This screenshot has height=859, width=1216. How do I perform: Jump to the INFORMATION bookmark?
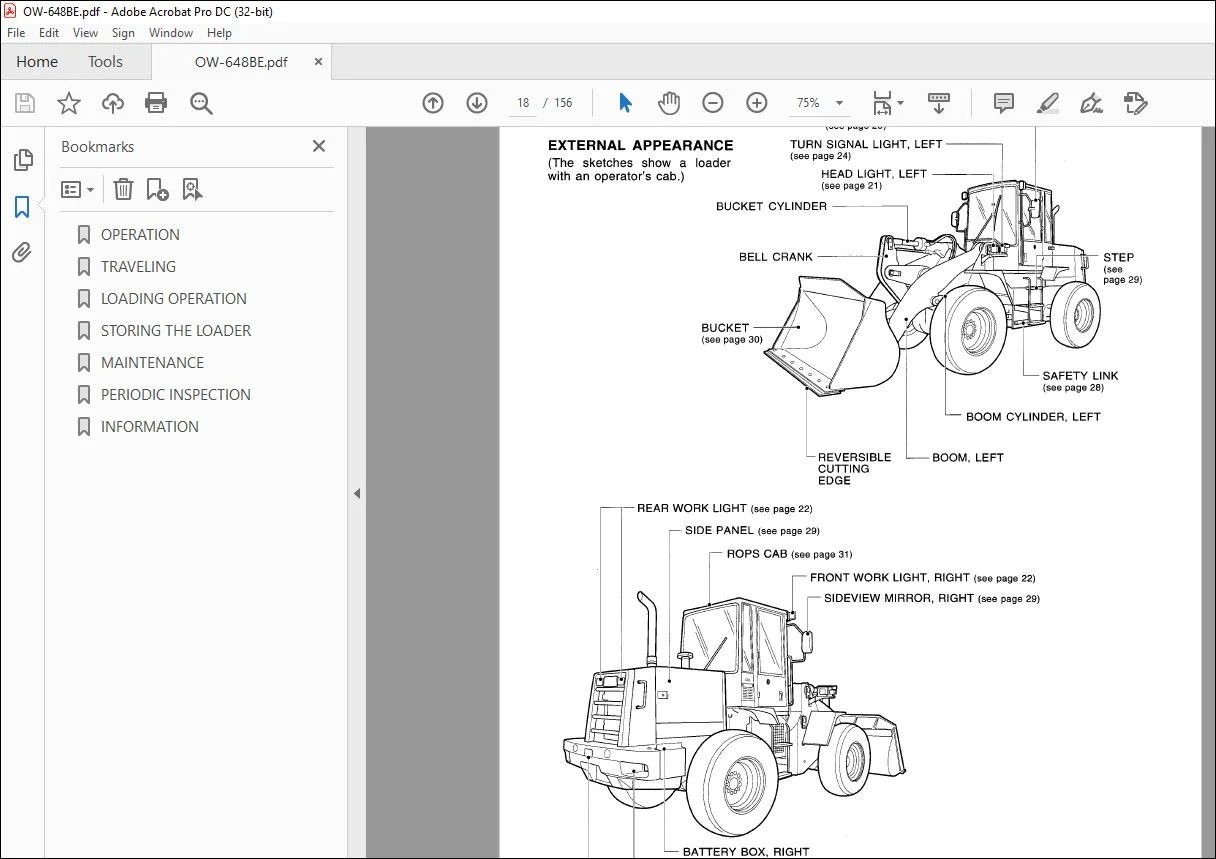click(150, 426)
